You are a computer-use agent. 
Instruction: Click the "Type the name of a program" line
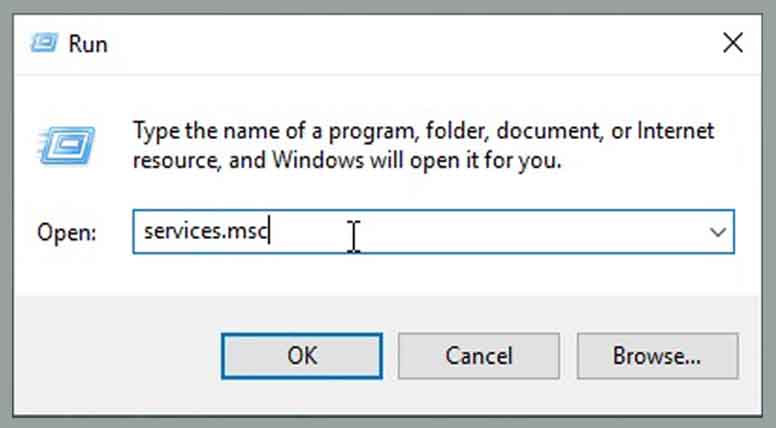click(x=423, y=131)
